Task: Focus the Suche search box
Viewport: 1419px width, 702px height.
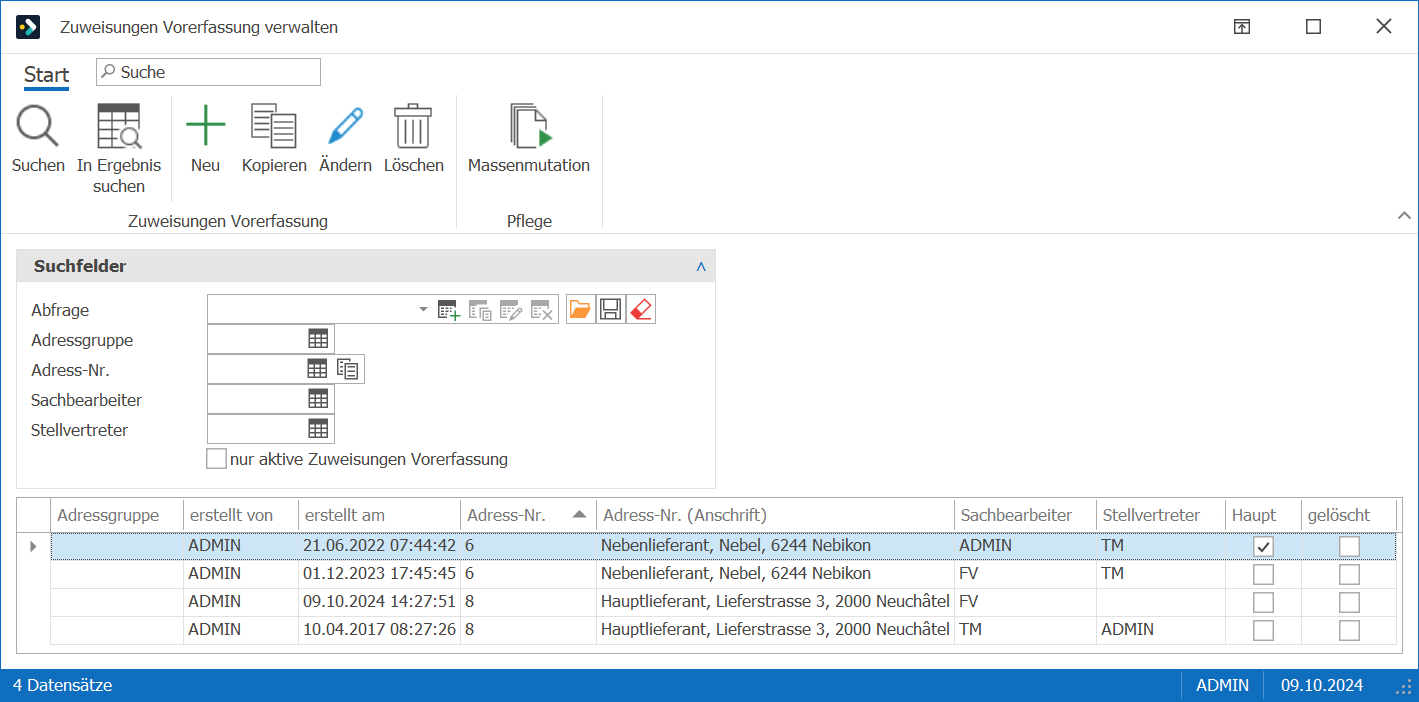Action: pyautogui.click(x=208, y=72)
